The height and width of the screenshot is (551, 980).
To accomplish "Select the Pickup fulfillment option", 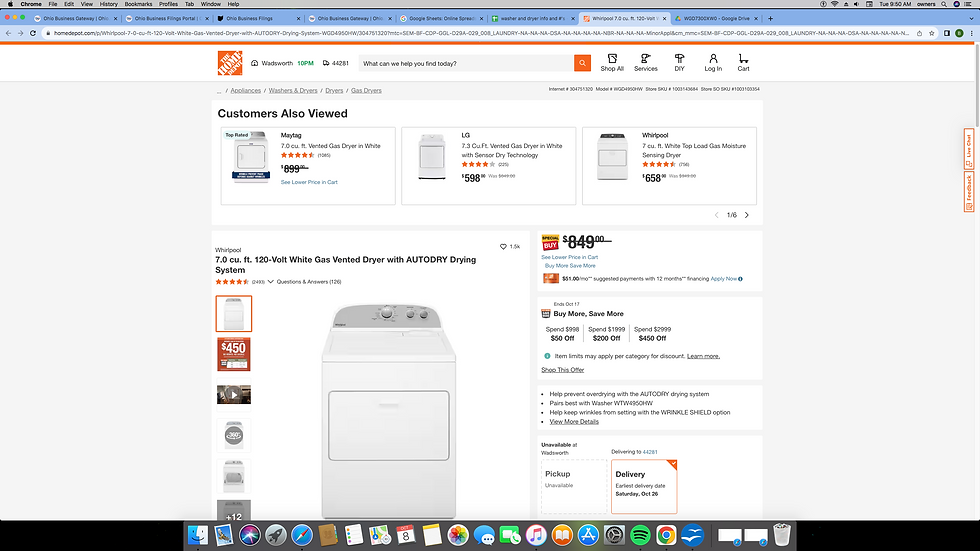I will tap(574, 486).
